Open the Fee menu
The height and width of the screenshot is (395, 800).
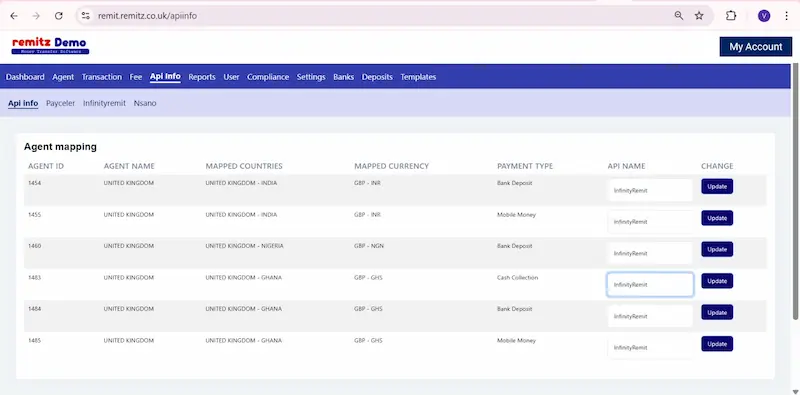tap(136, 77)
